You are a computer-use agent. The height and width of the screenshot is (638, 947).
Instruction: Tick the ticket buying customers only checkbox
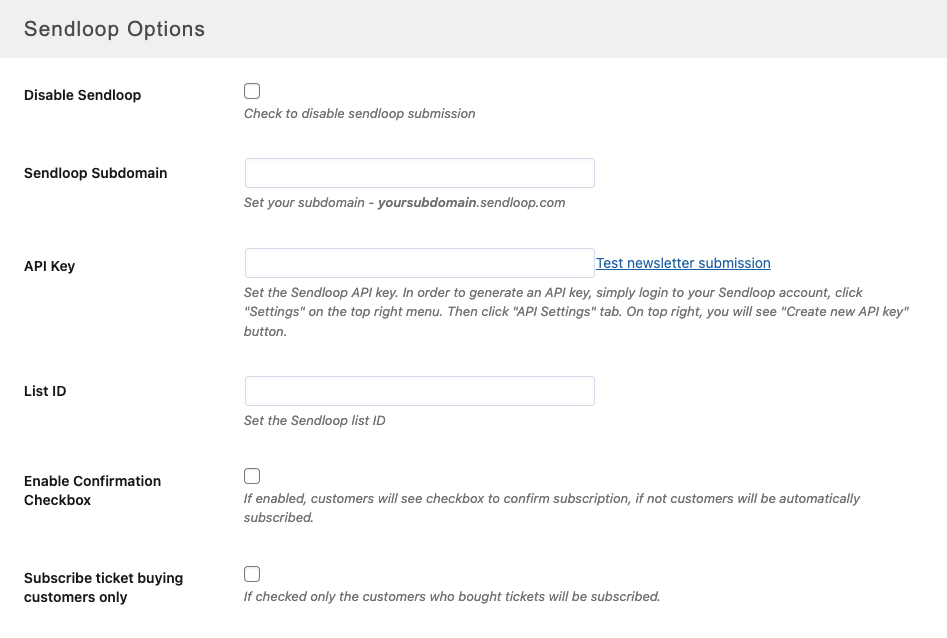252,574
